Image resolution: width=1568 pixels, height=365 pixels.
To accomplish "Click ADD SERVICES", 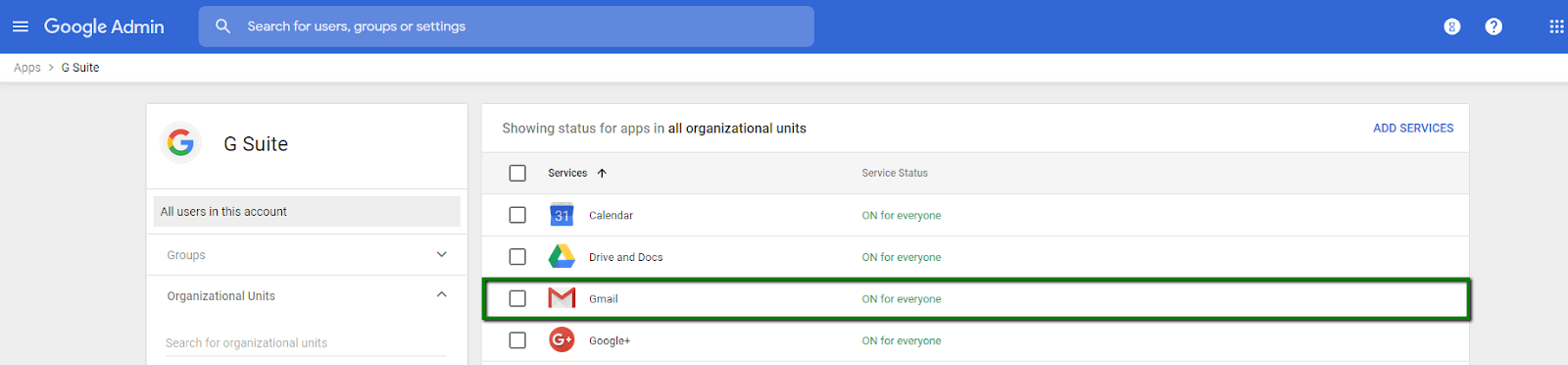I will (x=1413, y=128).
